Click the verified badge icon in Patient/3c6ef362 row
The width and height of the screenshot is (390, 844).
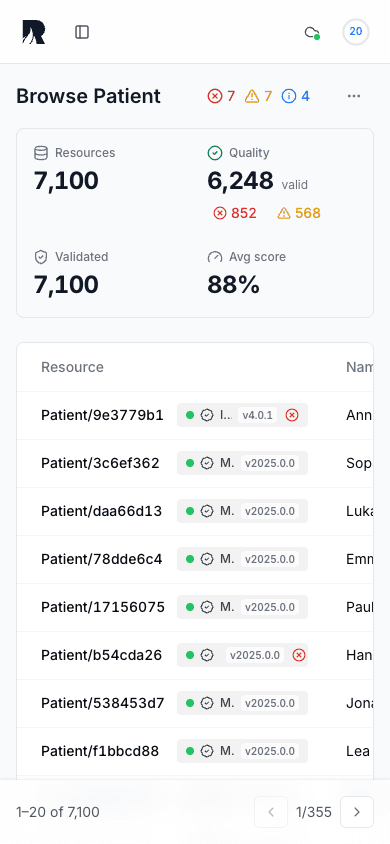coord(207,463)
